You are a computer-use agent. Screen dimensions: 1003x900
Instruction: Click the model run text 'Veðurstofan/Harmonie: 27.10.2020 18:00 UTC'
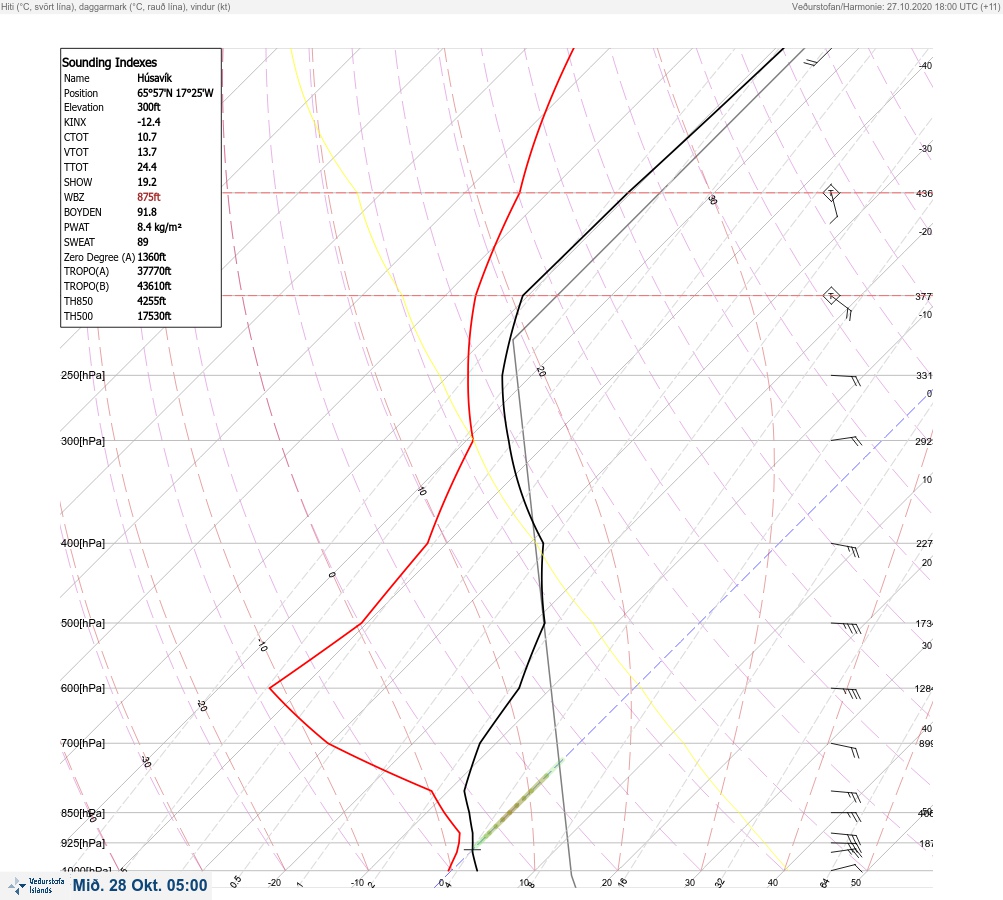tap(885, 7)
